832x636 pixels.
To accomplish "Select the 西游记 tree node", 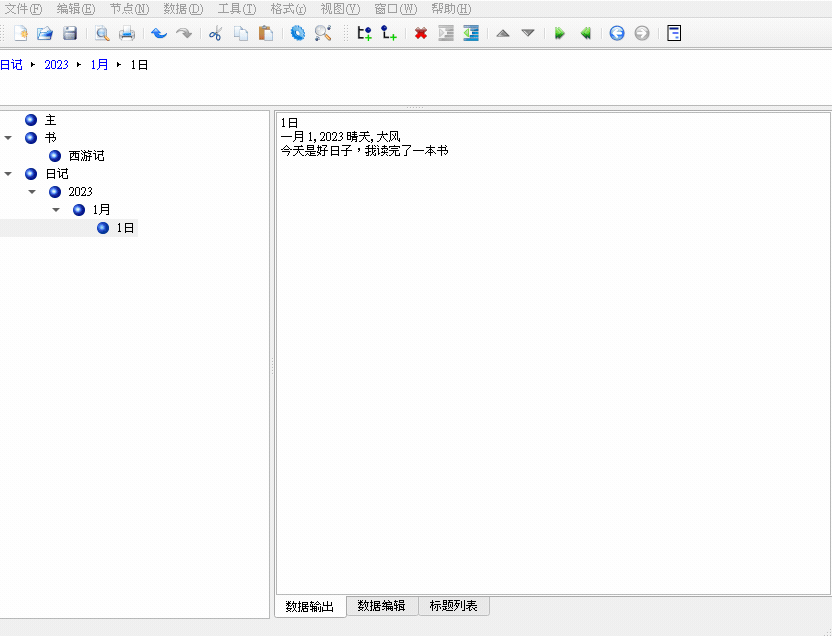I will [86, 156].
